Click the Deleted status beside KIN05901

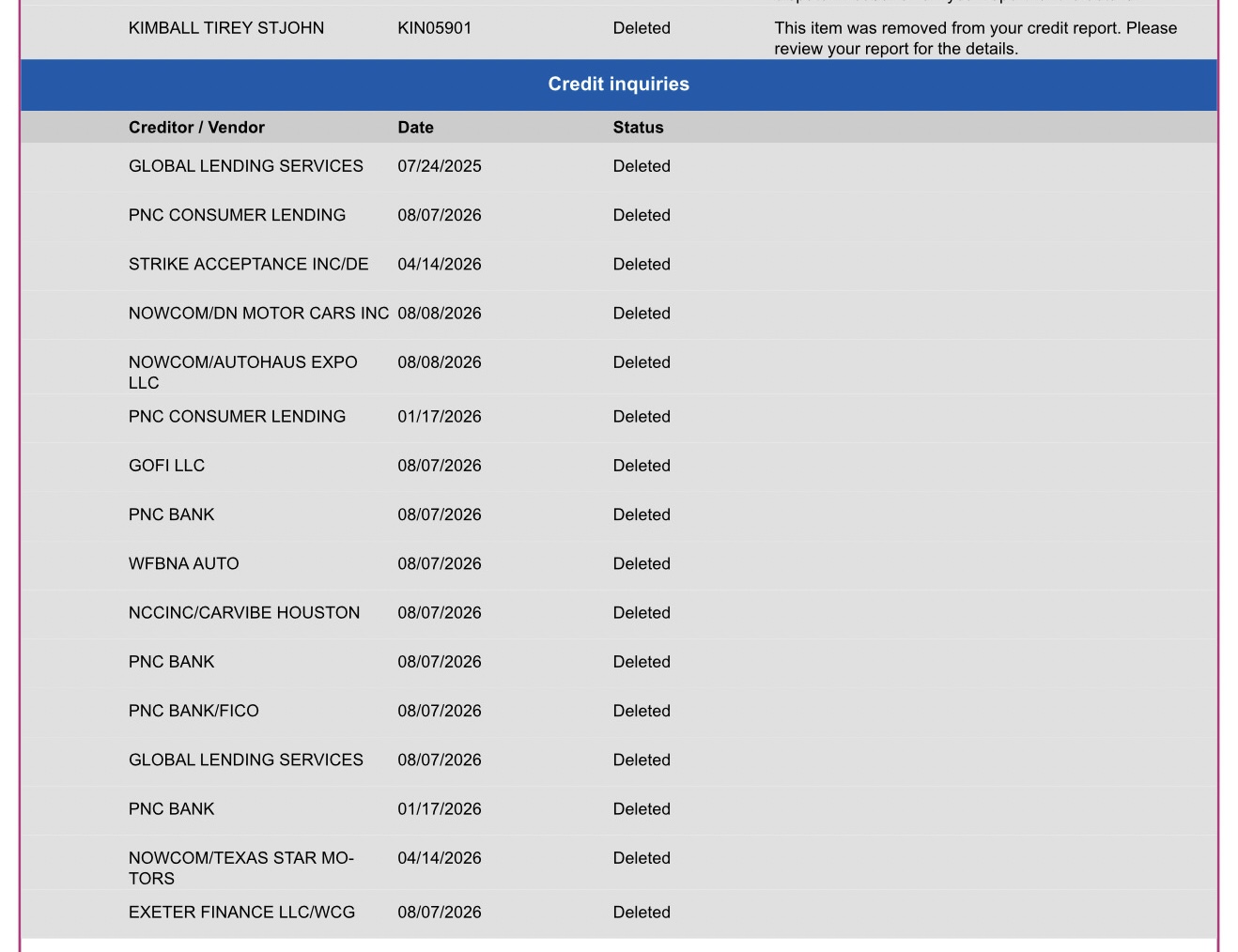(642, 28)
